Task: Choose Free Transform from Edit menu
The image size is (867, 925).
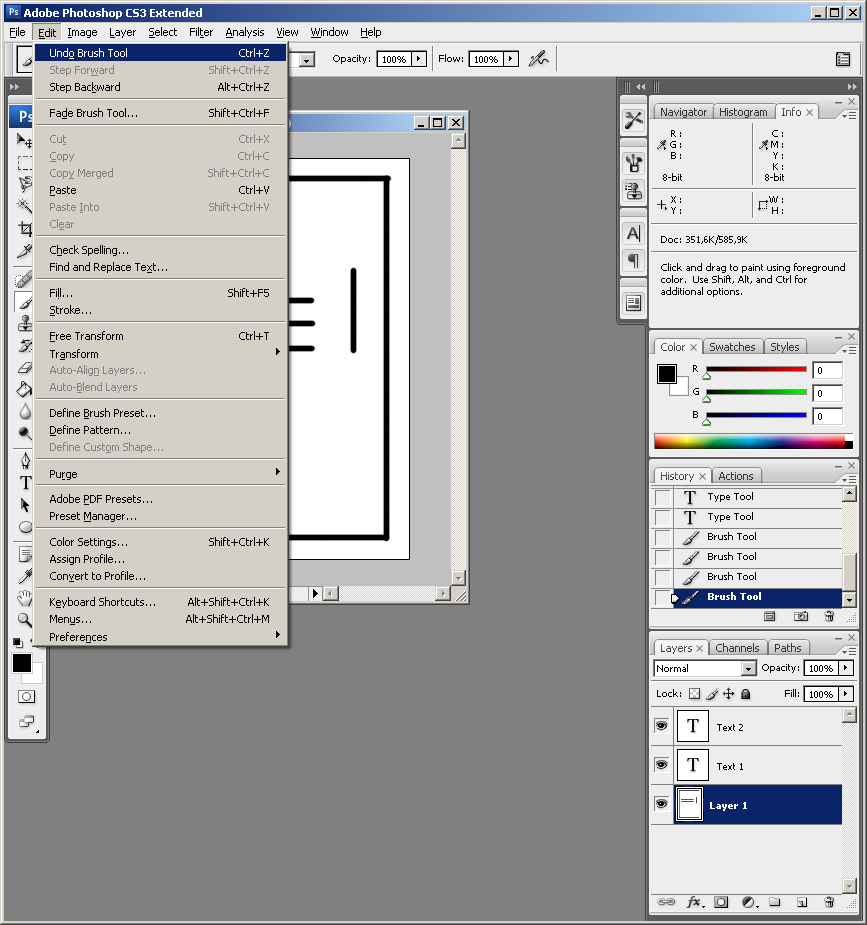Action: (x=87, y=336)
